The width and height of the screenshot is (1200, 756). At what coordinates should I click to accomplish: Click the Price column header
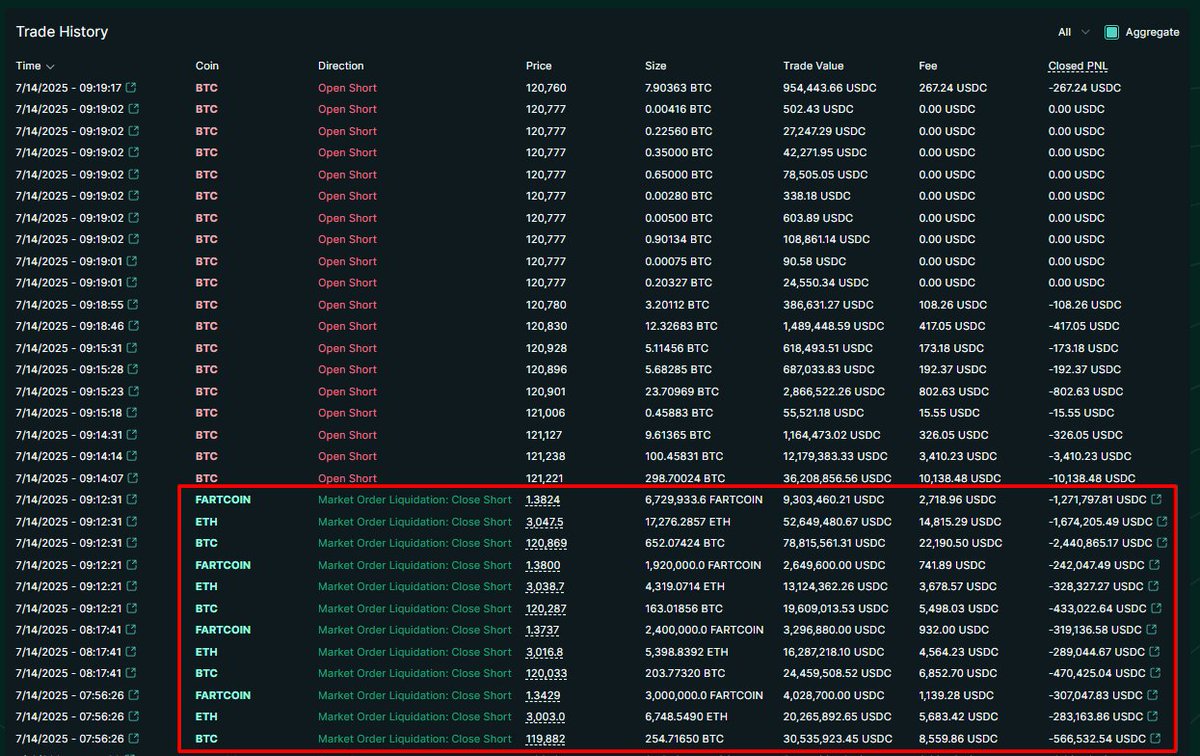click(539, 66)
